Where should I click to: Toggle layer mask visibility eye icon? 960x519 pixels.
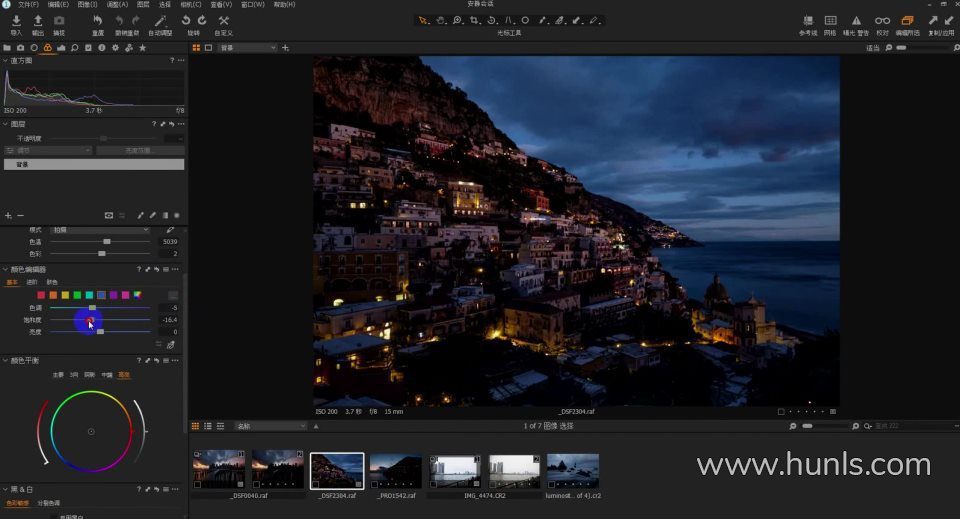pyautogui.click(x=109, y=215)
